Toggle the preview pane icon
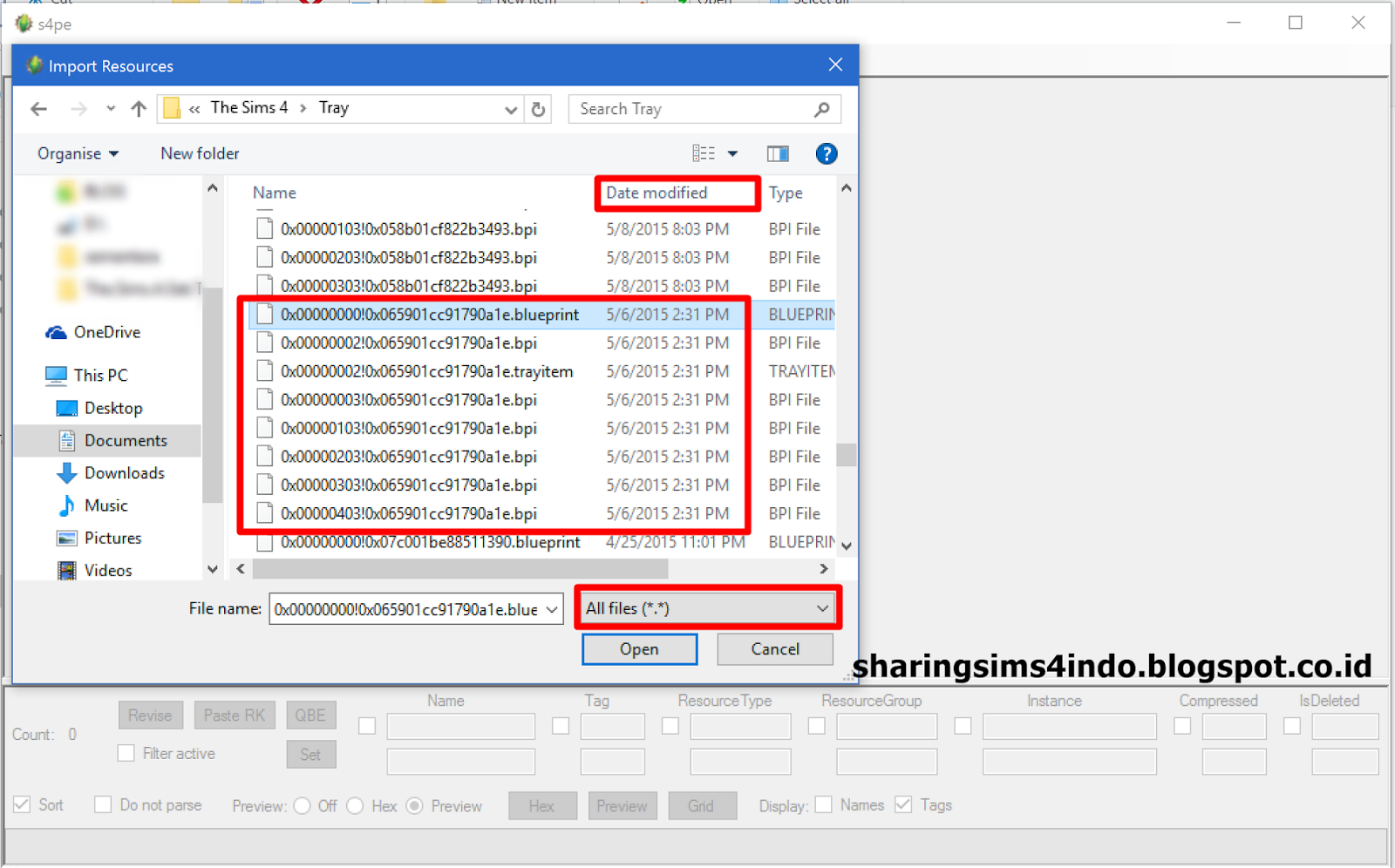This screenshot has height=868, width=1395. pos(777,153)
